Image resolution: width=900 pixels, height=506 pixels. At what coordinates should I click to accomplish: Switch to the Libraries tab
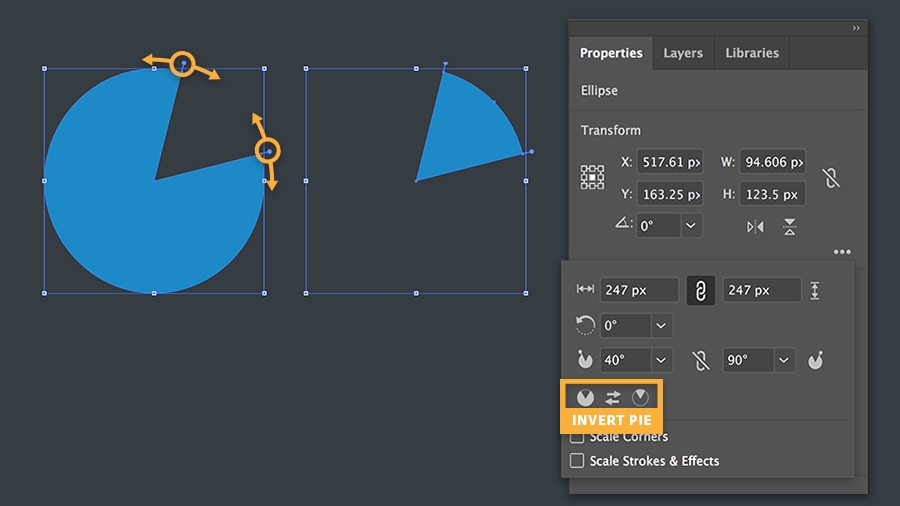point(752,53)
